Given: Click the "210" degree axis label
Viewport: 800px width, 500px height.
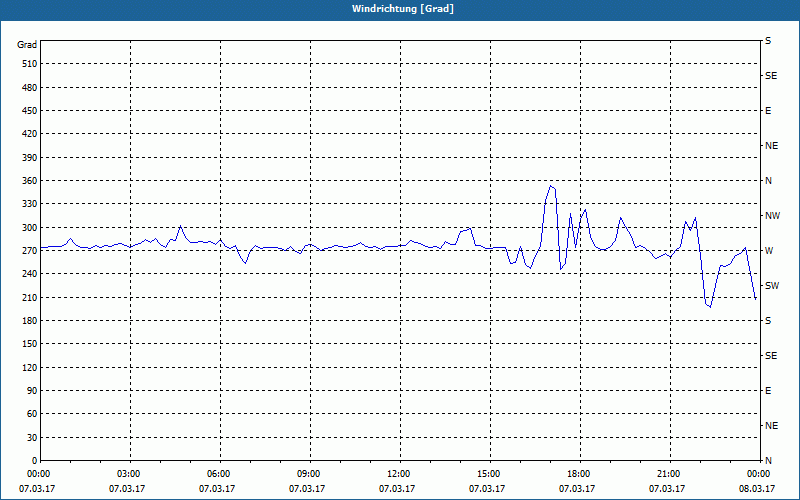Looking at the screenshot, I should click(x=30, y=297).
